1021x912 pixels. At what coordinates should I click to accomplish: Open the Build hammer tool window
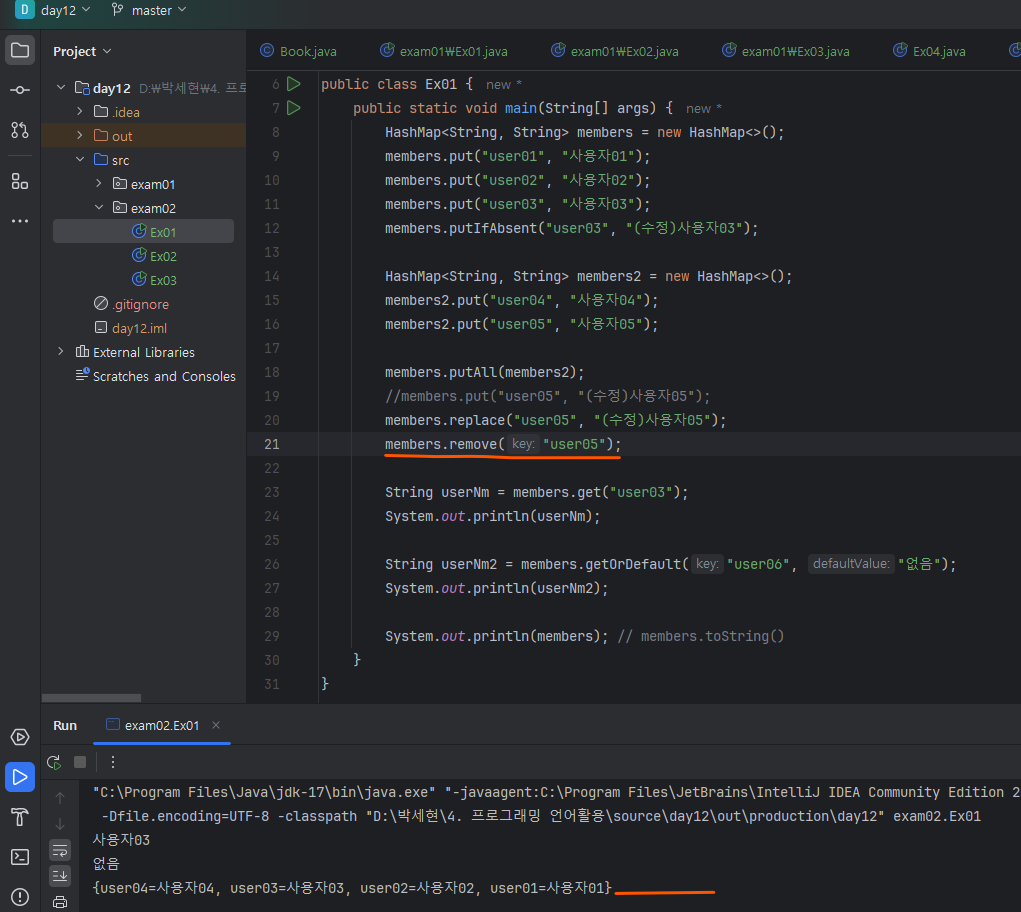[x=20, y=817]
